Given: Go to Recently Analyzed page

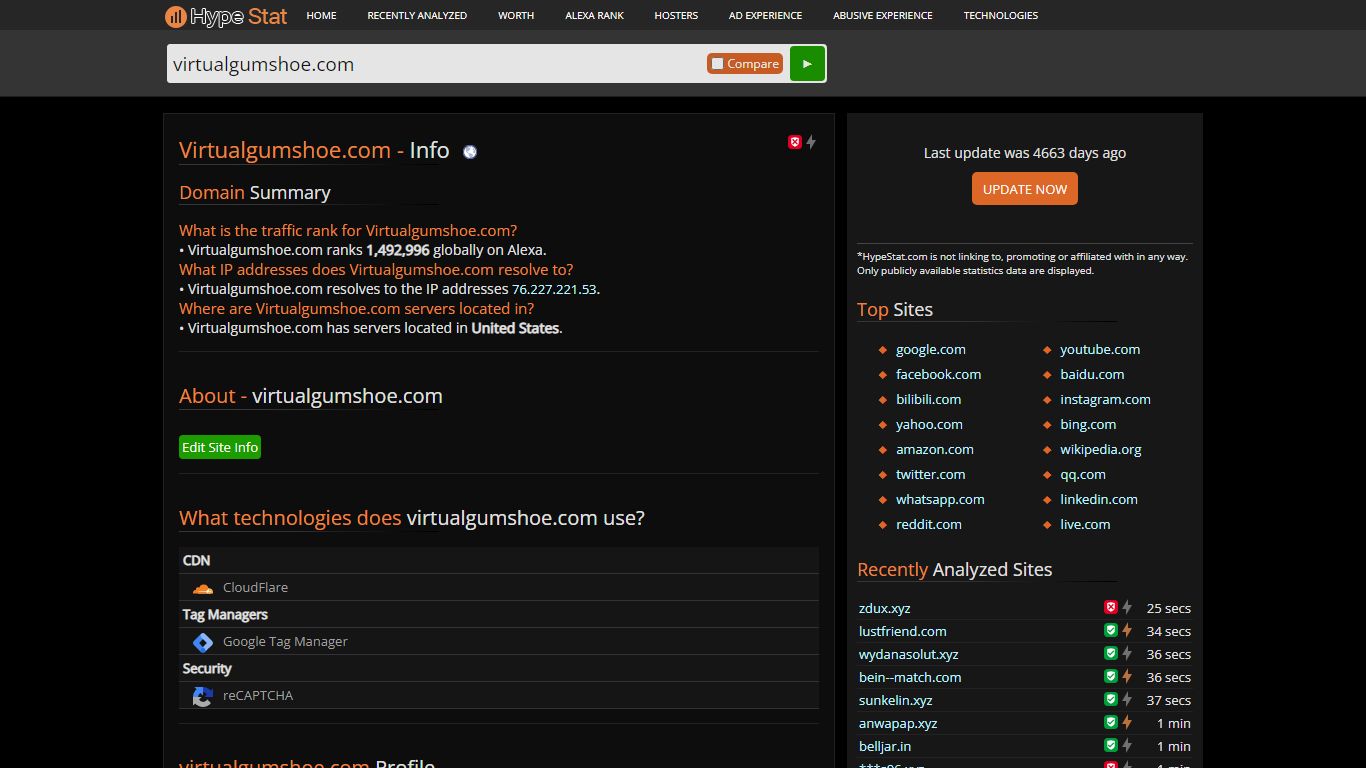Looking at the screenshot, I should [417, 15].
